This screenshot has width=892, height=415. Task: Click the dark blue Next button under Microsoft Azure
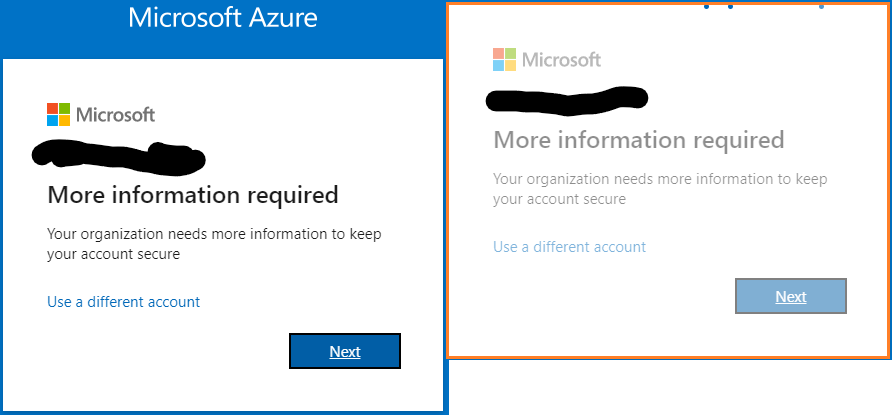click(x=345, y=351)
